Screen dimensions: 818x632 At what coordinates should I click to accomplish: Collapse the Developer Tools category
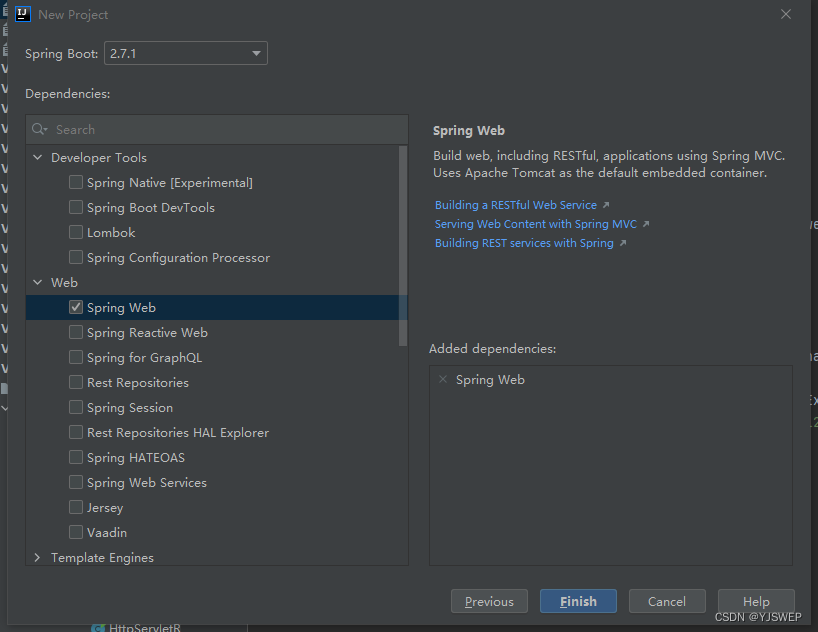tap(38, 157)
